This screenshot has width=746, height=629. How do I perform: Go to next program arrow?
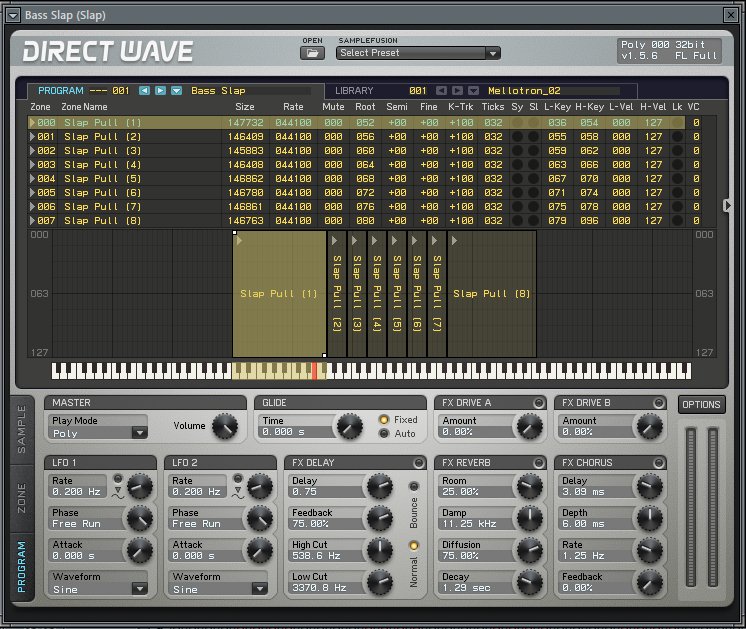[160, 90]
